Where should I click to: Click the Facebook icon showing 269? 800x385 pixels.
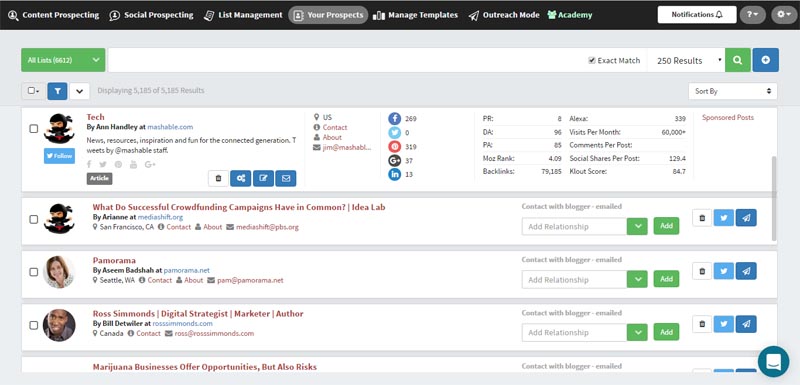coord(394,119)
